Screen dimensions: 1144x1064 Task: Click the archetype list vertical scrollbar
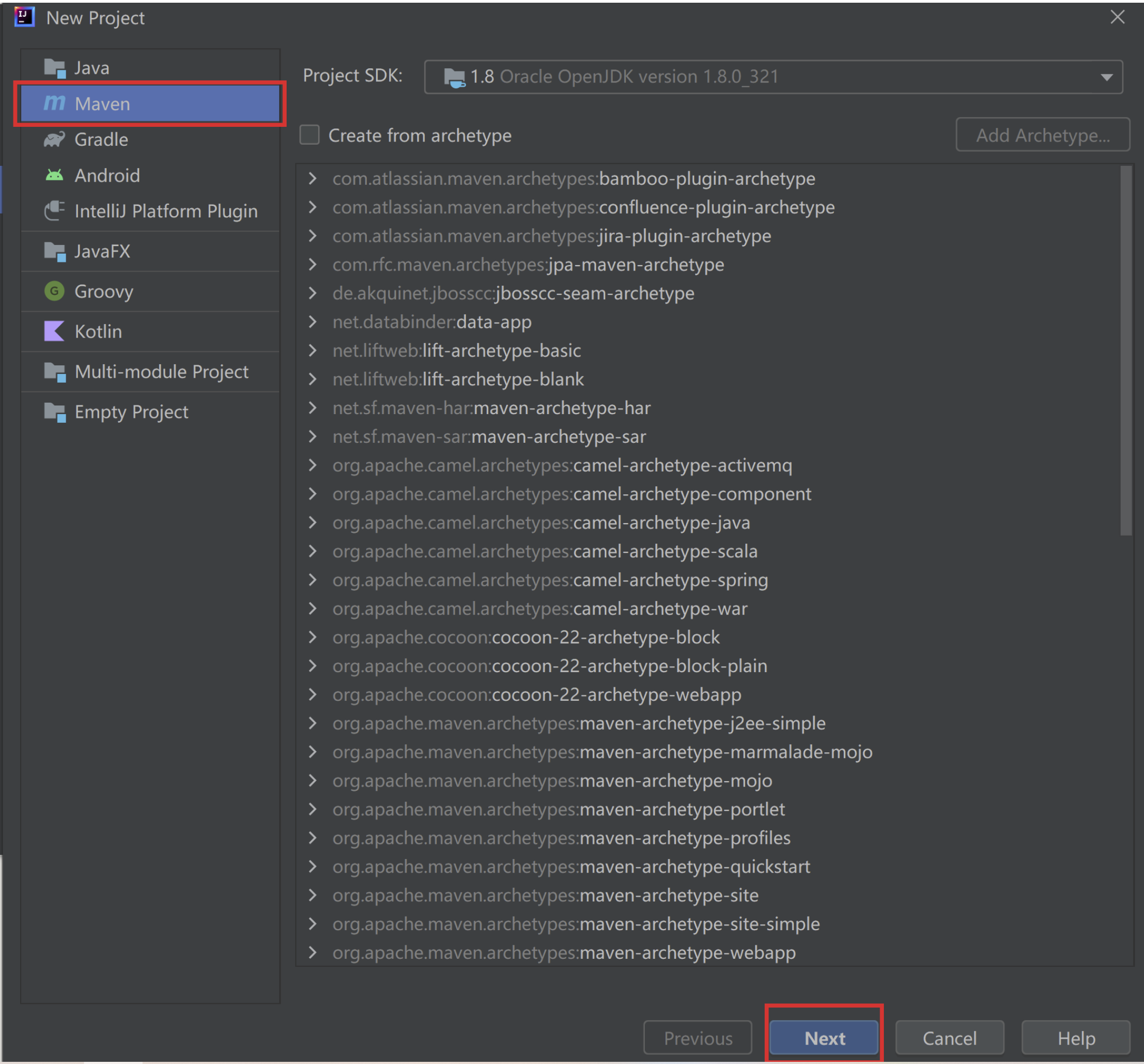click(x=1126, y=351)
